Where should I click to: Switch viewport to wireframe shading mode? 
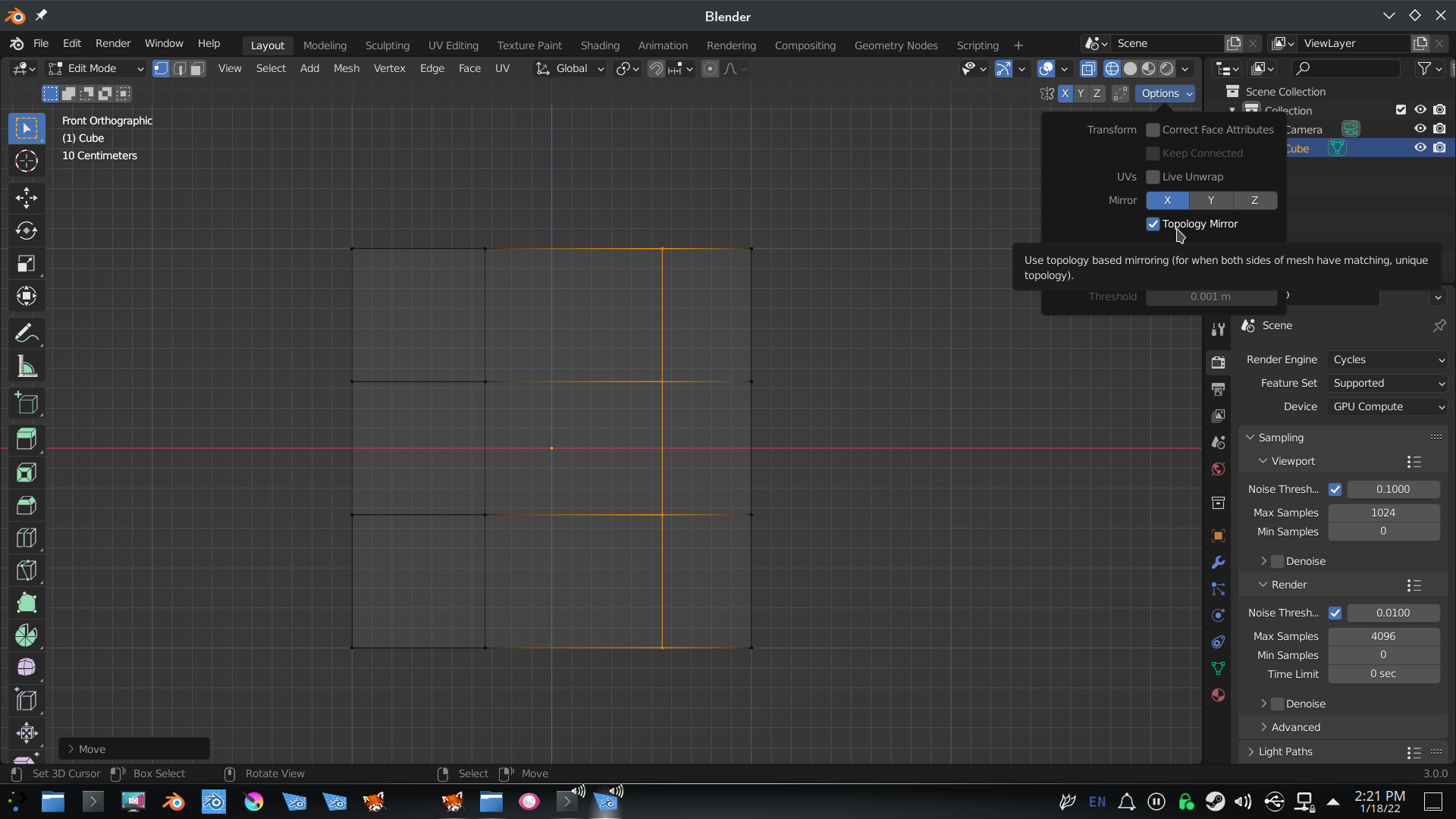(1112, 68)
